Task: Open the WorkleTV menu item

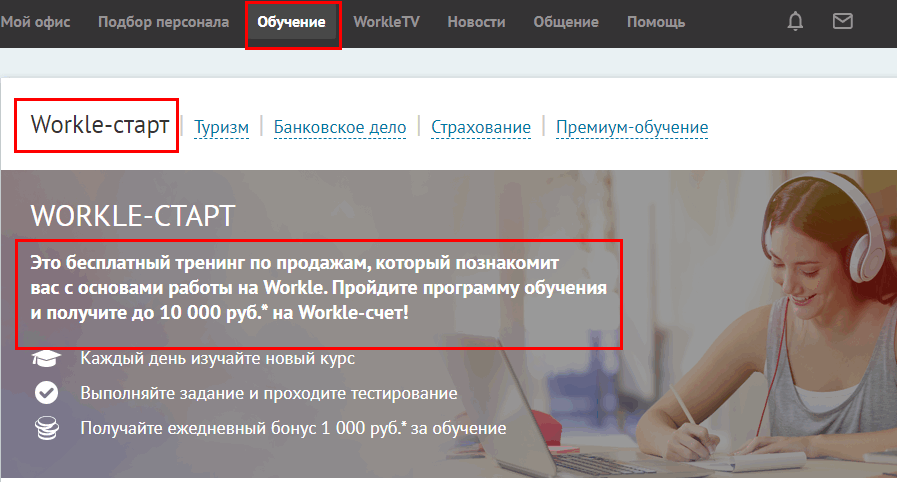Action: (x=387, y=22)
